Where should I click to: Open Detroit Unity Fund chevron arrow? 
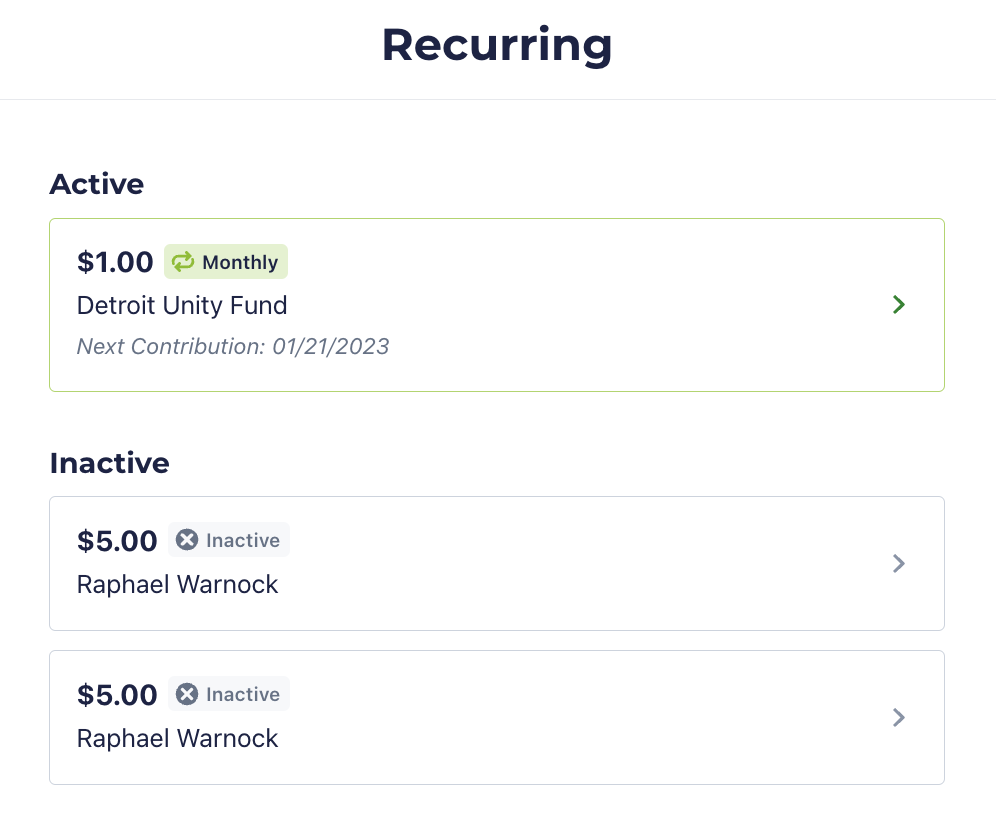tap(898, 305)
